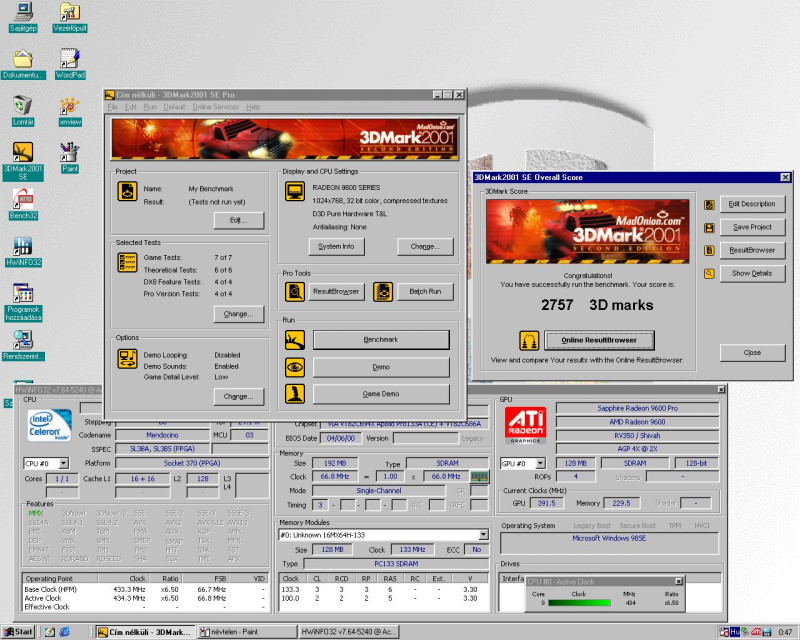Open the Windows Start menu
Screen dimensions: 800x640
point(17,632)
